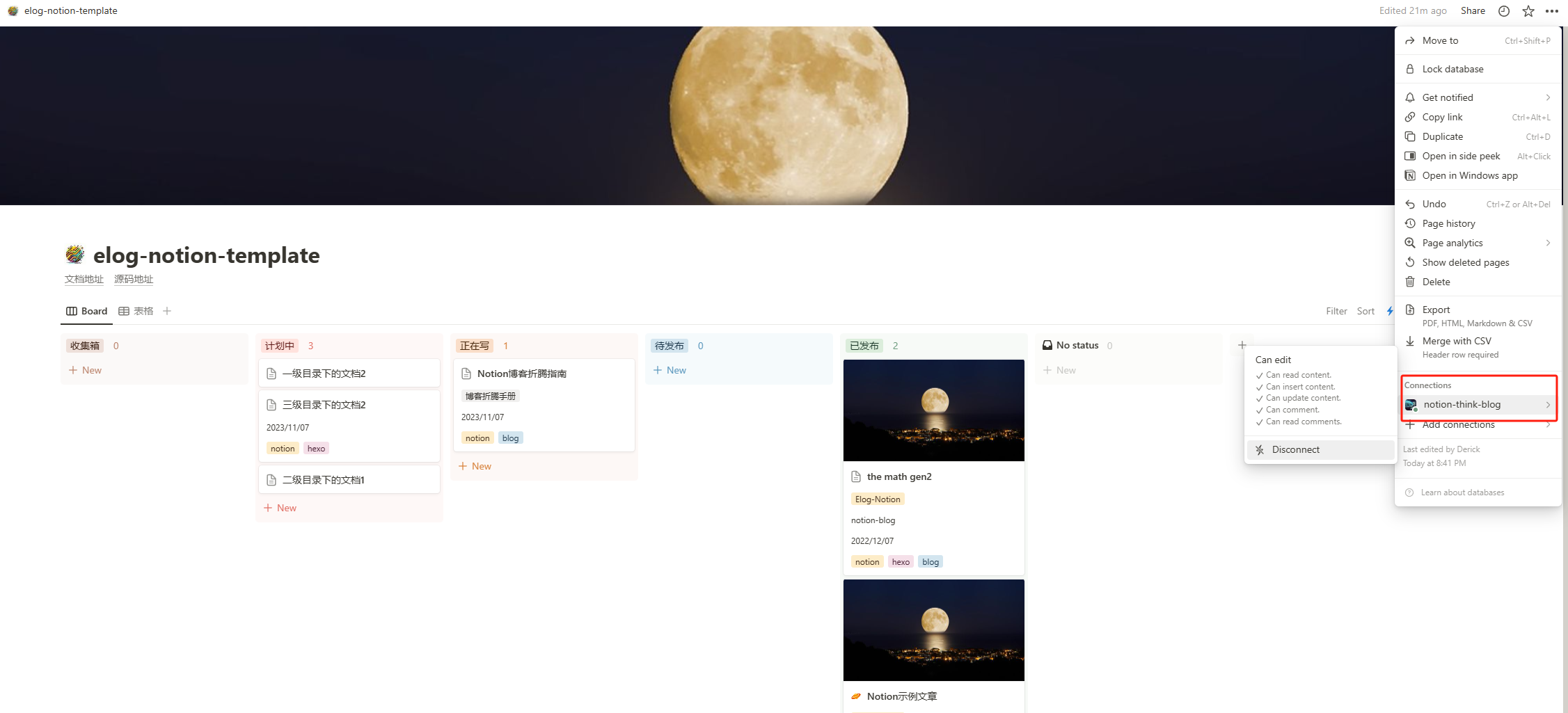This screenshot has height=713, width=1568.
Task: Select Duplicate in the page menu
Action: (x=1478, y=136)
